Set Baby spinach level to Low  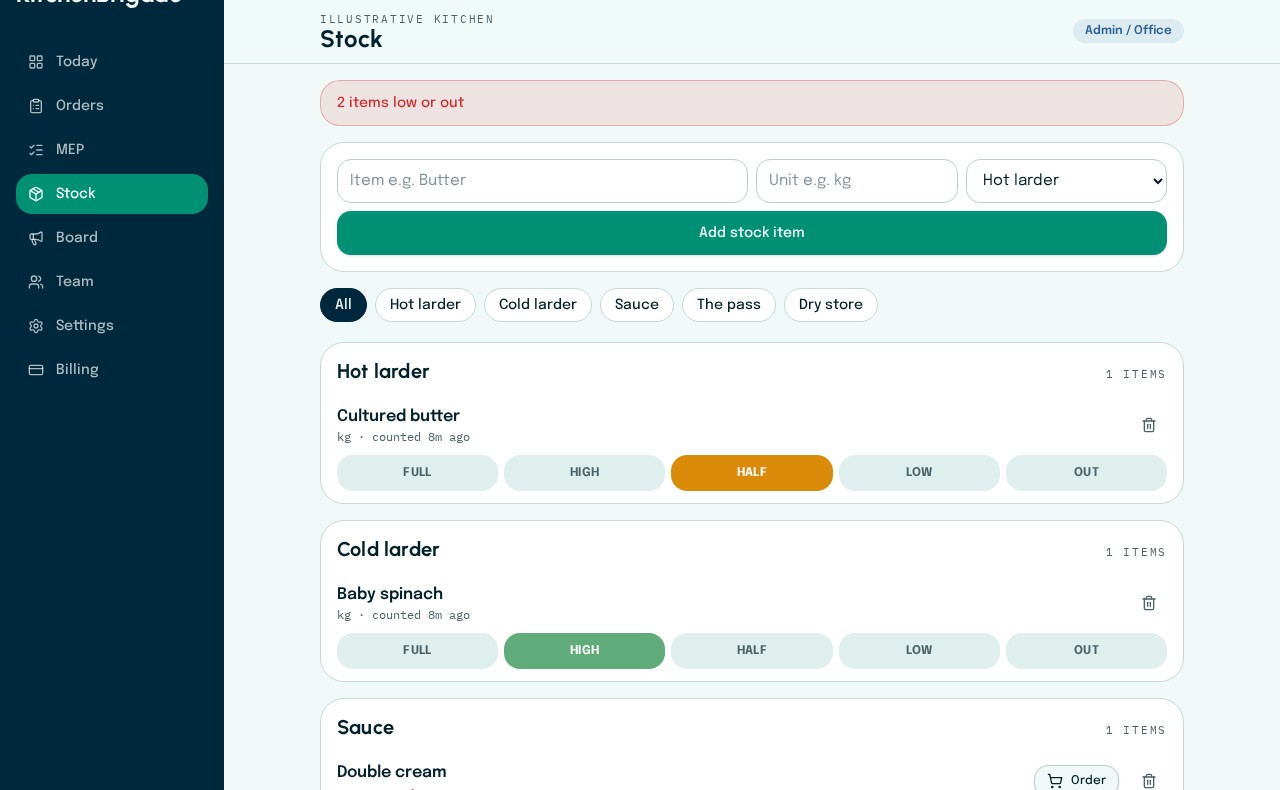click(x=919, y=651)
